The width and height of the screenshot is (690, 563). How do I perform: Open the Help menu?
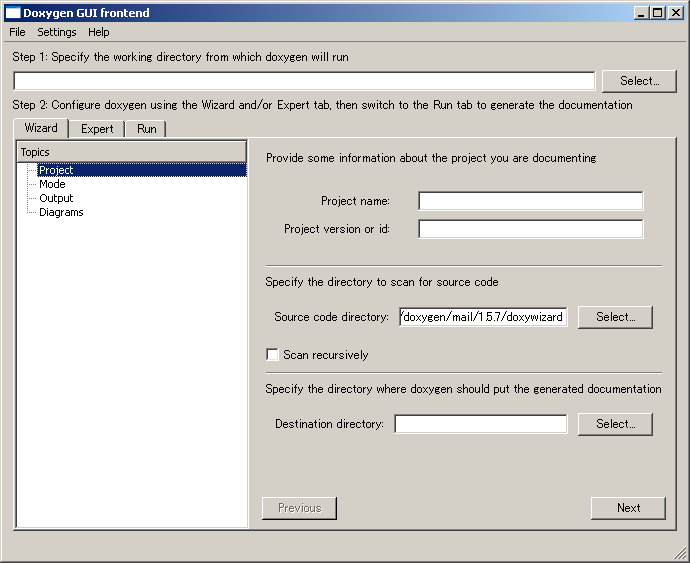[x=99, y=32]
